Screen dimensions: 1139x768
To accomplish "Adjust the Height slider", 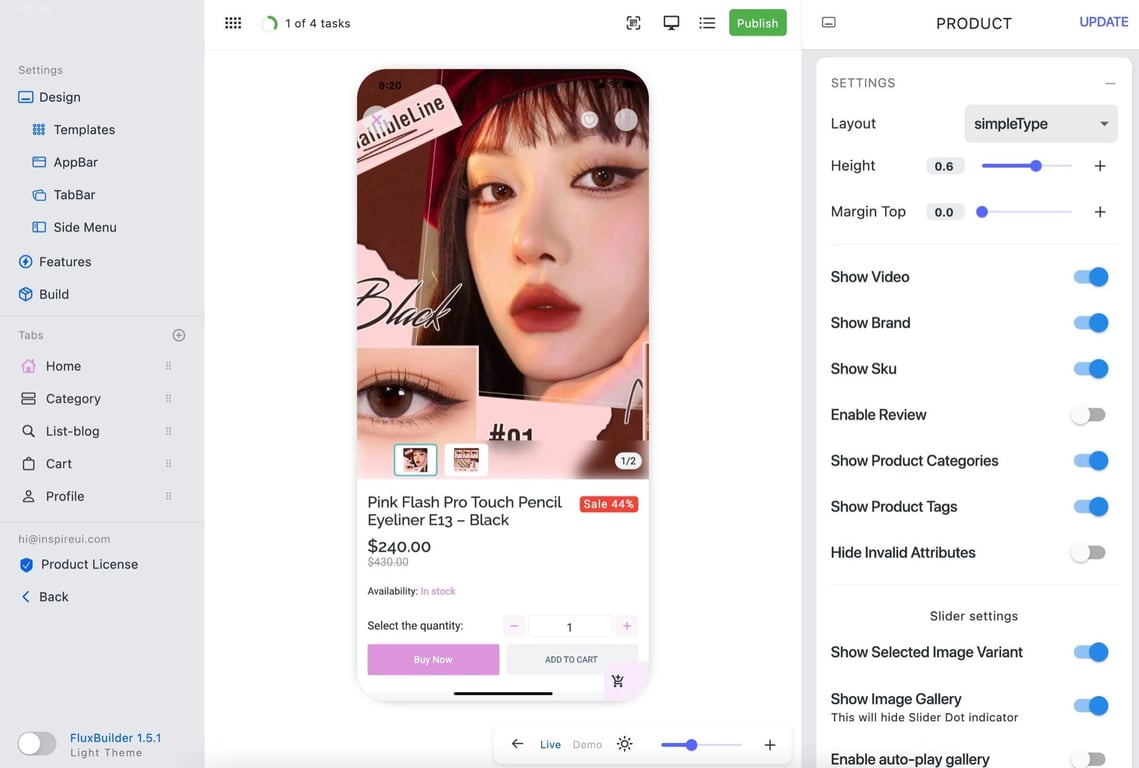I will click(1026, 166).
